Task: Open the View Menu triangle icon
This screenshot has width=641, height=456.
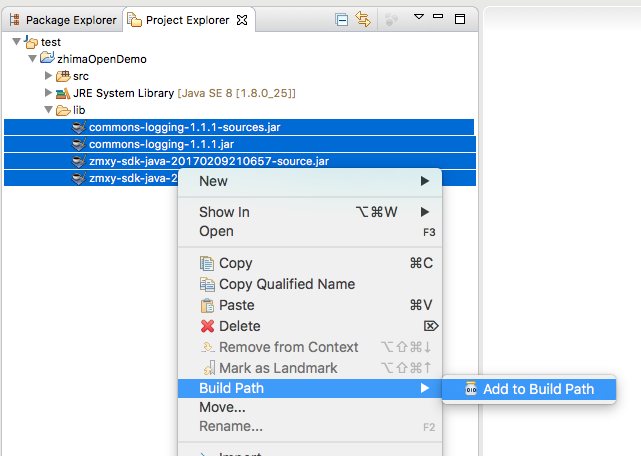Action: tap(419, 17)
